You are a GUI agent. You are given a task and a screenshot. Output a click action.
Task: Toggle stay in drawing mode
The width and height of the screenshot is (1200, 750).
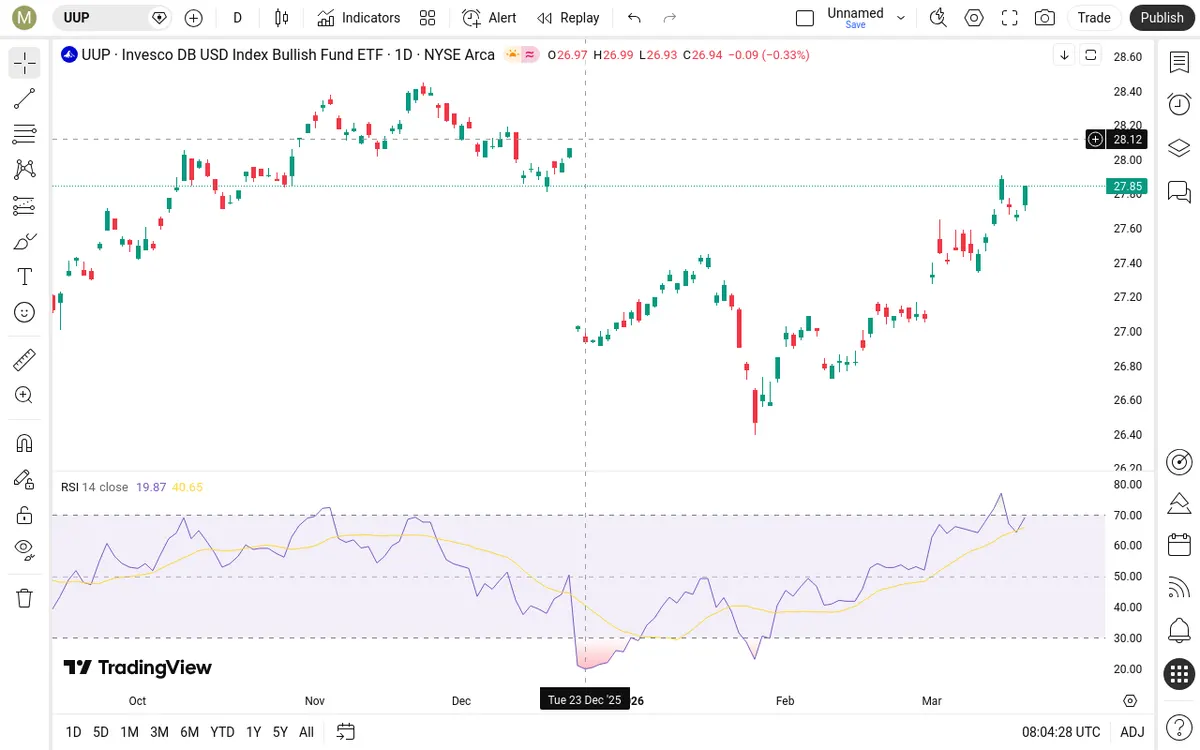tap(25, 479)
